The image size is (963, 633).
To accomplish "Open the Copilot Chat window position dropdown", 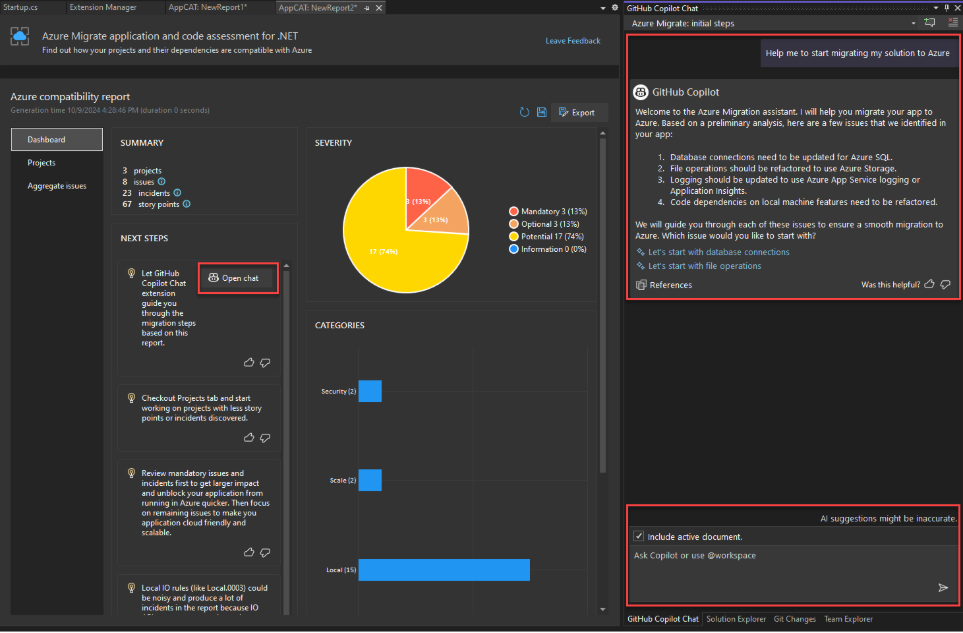I will 935,8.
